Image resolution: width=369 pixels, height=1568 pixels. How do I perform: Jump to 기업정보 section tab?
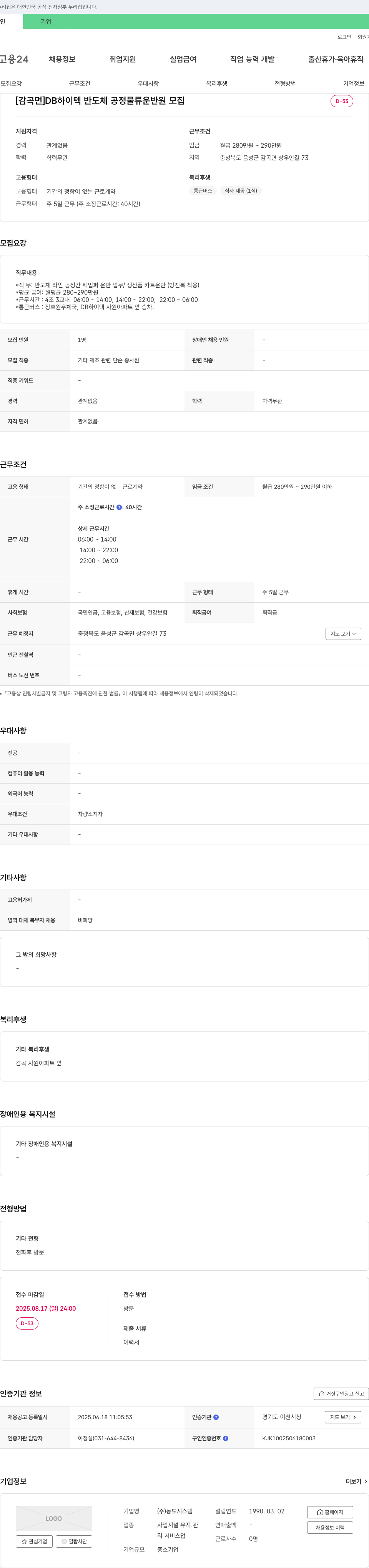pos(354,83)
